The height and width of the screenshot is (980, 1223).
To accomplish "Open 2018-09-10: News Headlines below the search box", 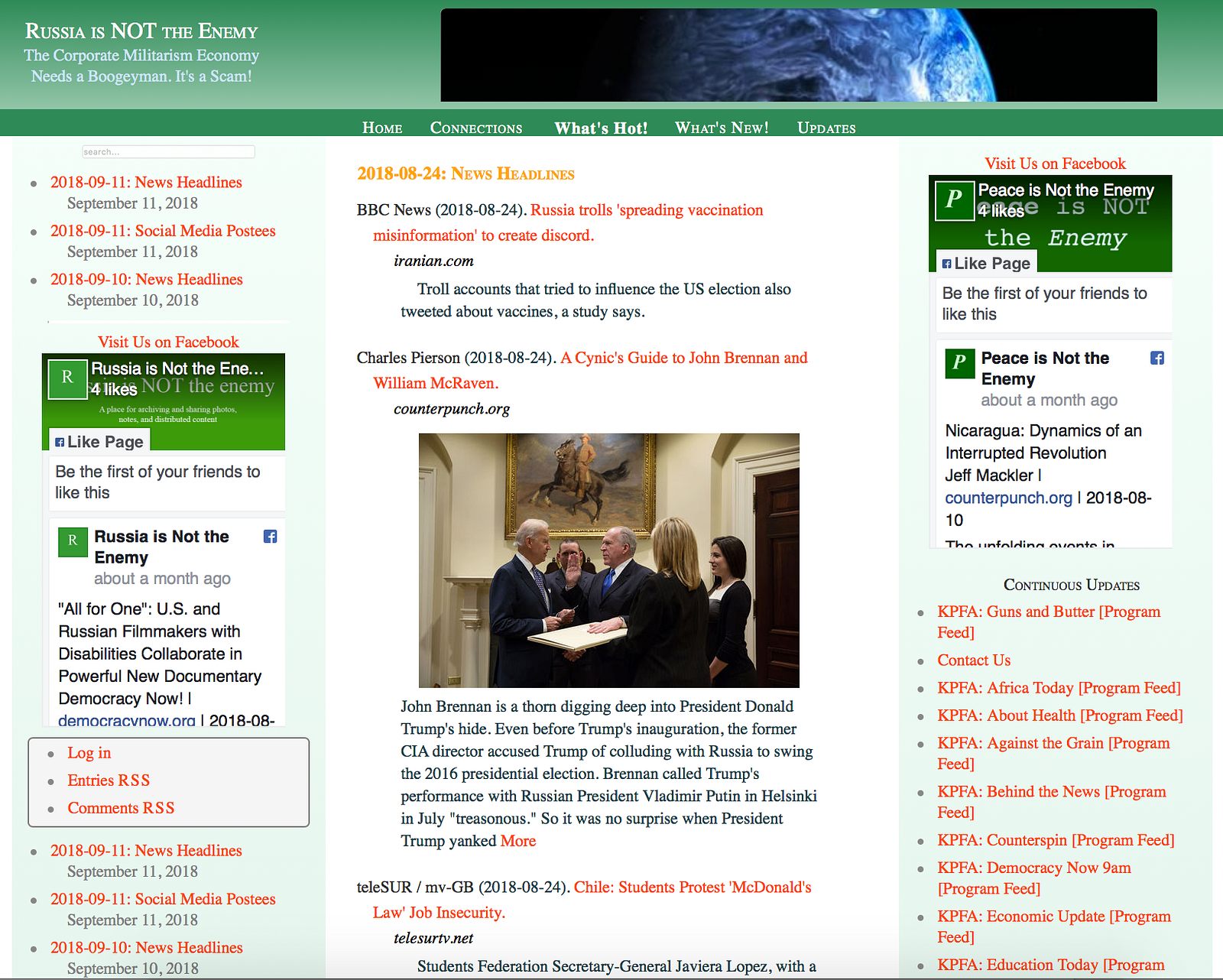I will coord(147,279).
